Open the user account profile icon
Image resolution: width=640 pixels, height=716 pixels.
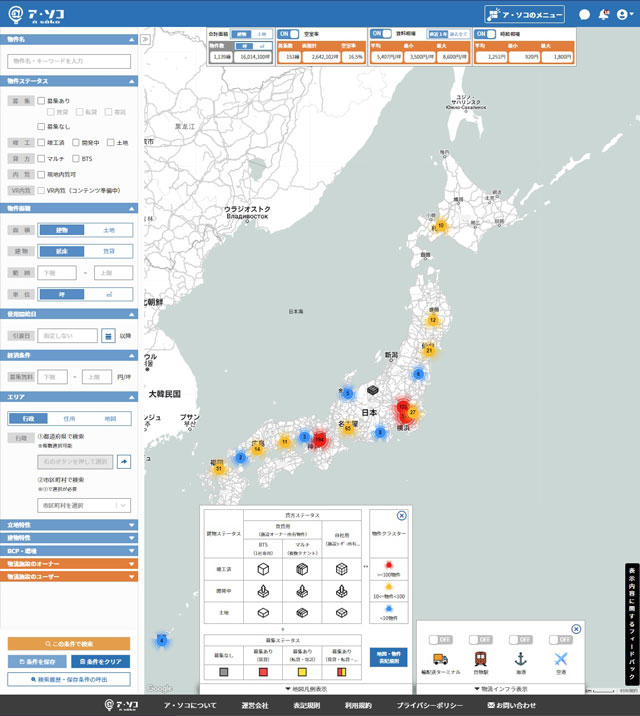pyautogui.click(x=624, y=15)
